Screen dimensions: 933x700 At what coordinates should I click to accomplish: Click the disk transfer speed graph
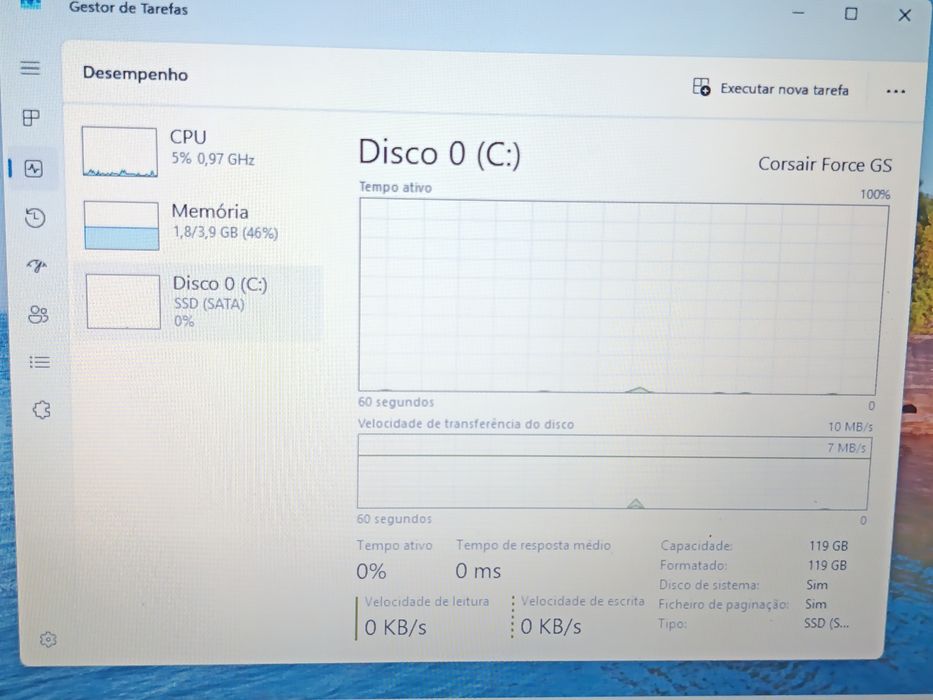point(614,472)
